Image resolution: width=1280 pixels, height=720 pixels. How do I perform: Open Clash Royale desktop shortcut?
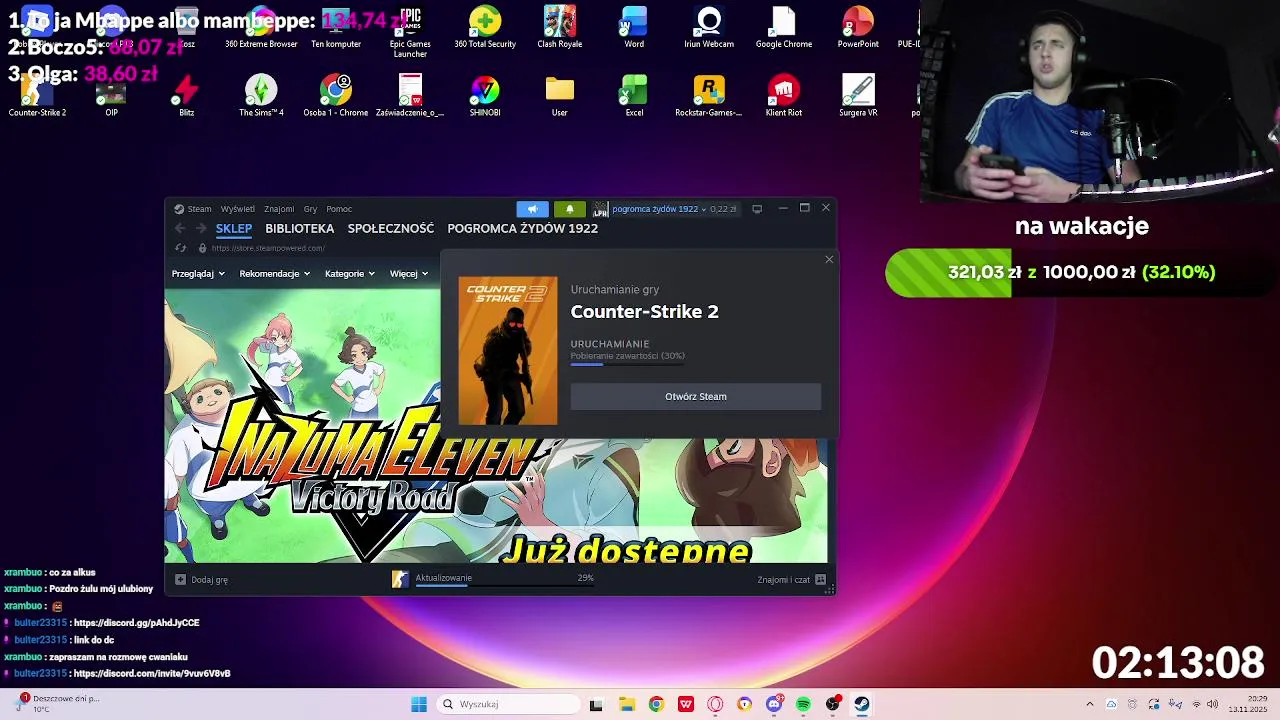[x=560, y=27]
